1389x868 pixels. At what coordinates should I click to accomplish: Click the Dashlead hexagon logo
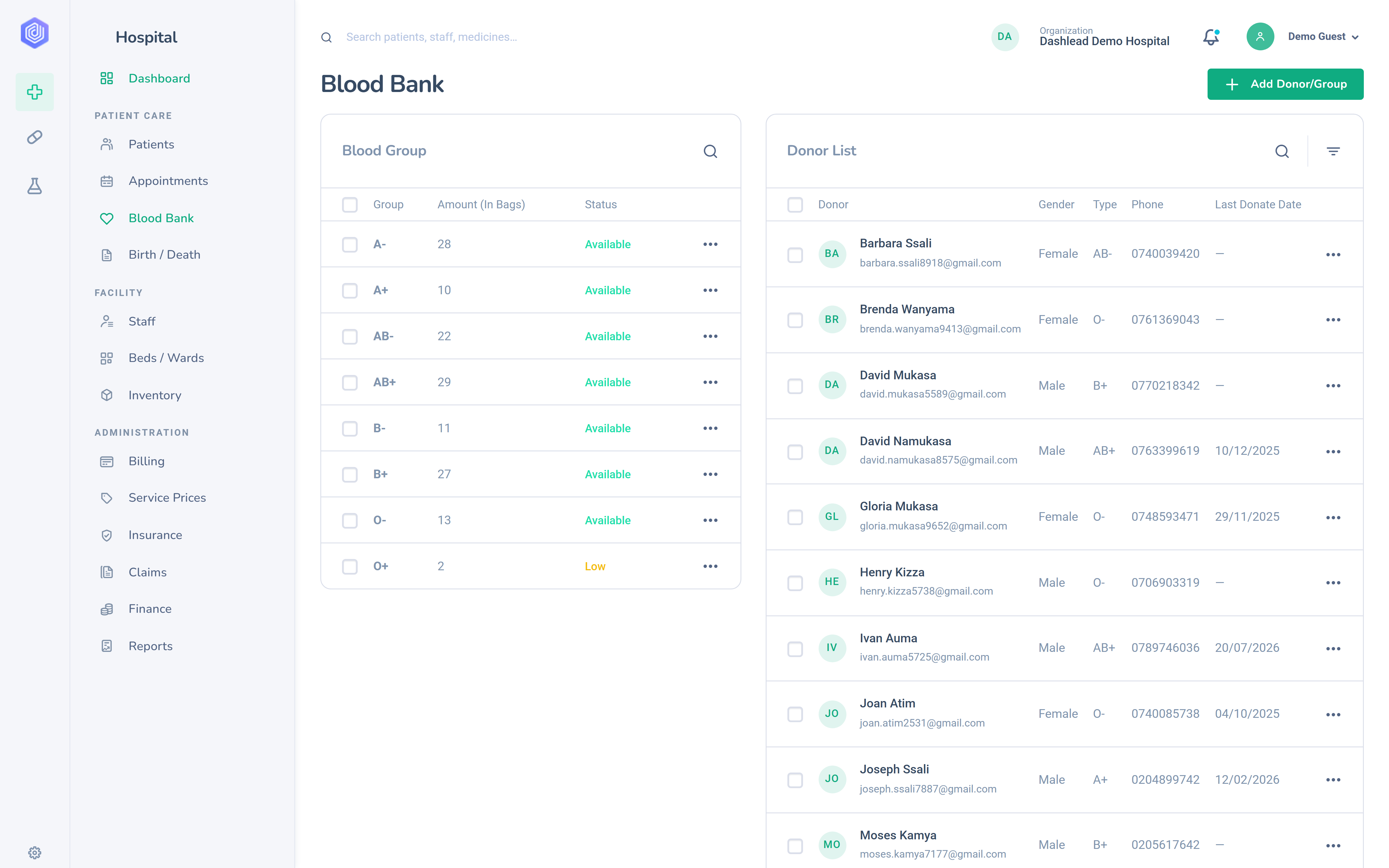34,33
